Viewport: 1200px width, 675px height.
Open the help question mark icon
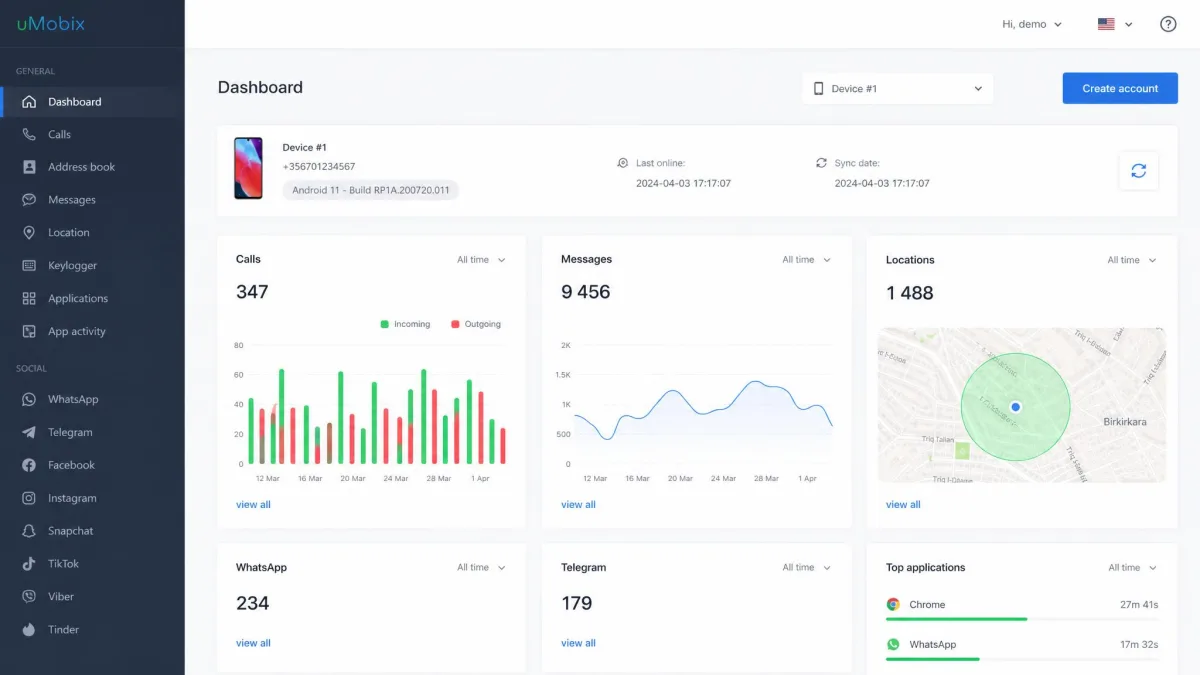pos(1168,24)
